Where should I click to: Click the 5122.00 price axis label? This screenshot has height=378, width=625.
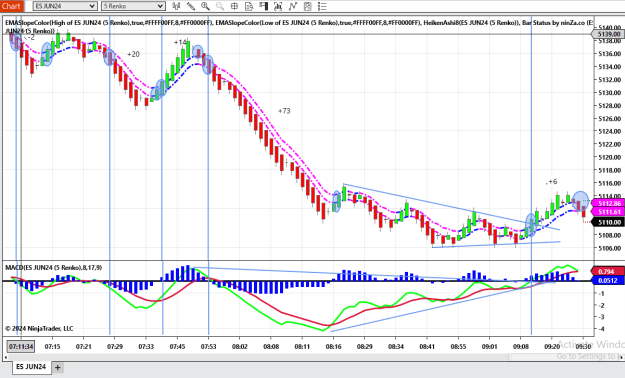click(x=610, y=144)
